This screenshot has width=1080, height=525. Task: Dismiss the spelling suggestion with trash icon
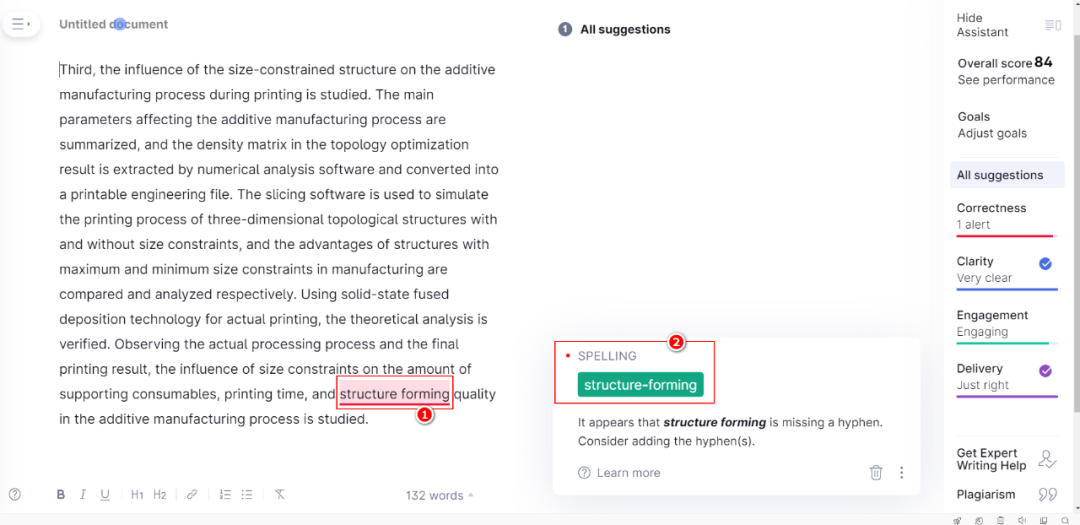coord(876,473)
